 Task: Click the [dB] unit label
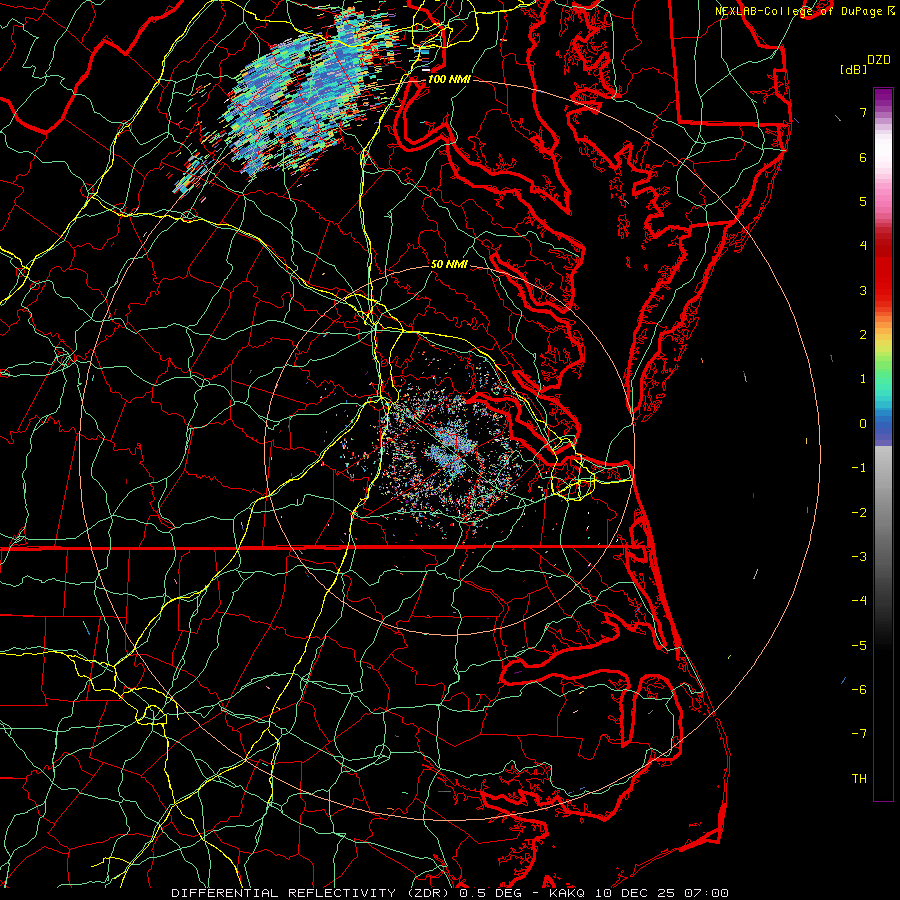(x=853, y=69)
